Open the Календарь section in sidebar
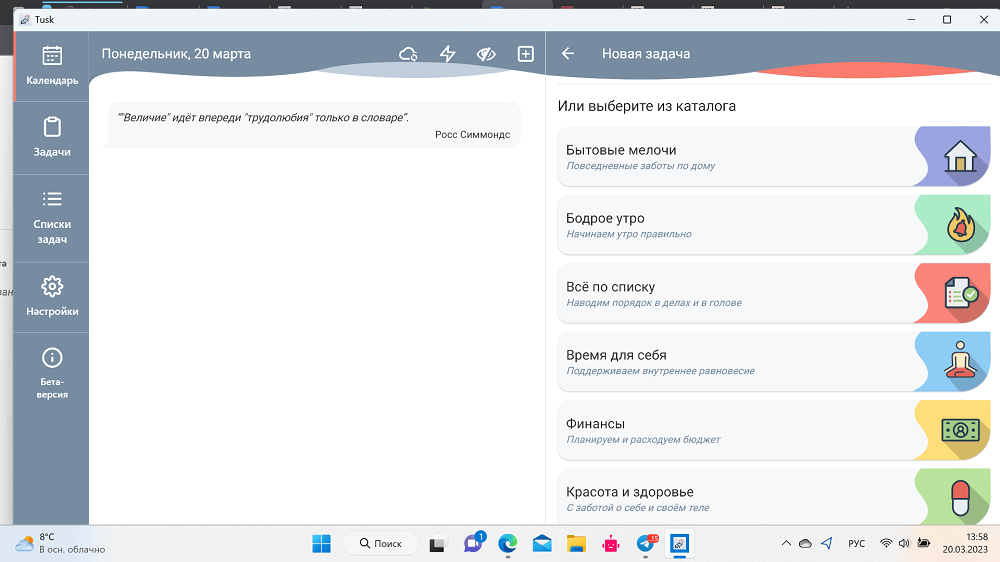 [x=52, y=66]
